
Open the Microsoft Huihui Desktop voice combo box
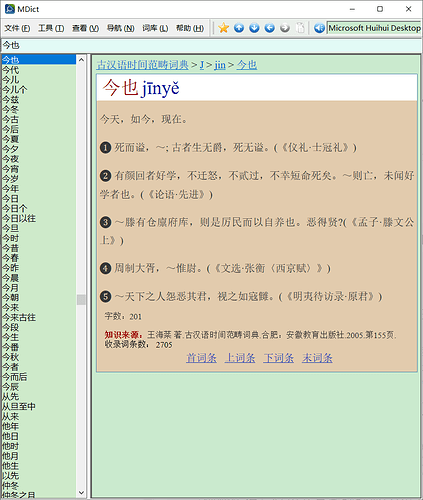374,28
